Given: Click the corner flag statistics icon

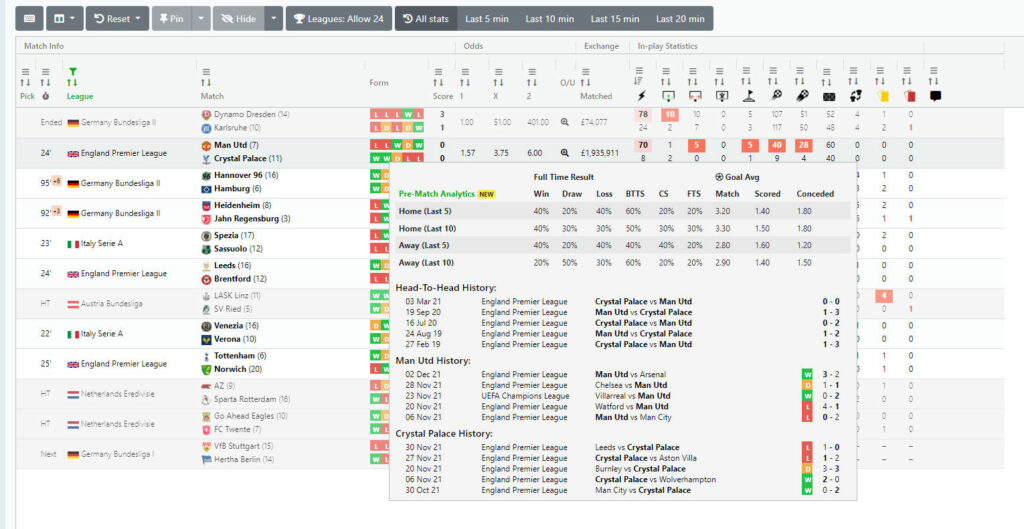Looking at the screenshot, I should pyautogui.click(x=749, y=96).
